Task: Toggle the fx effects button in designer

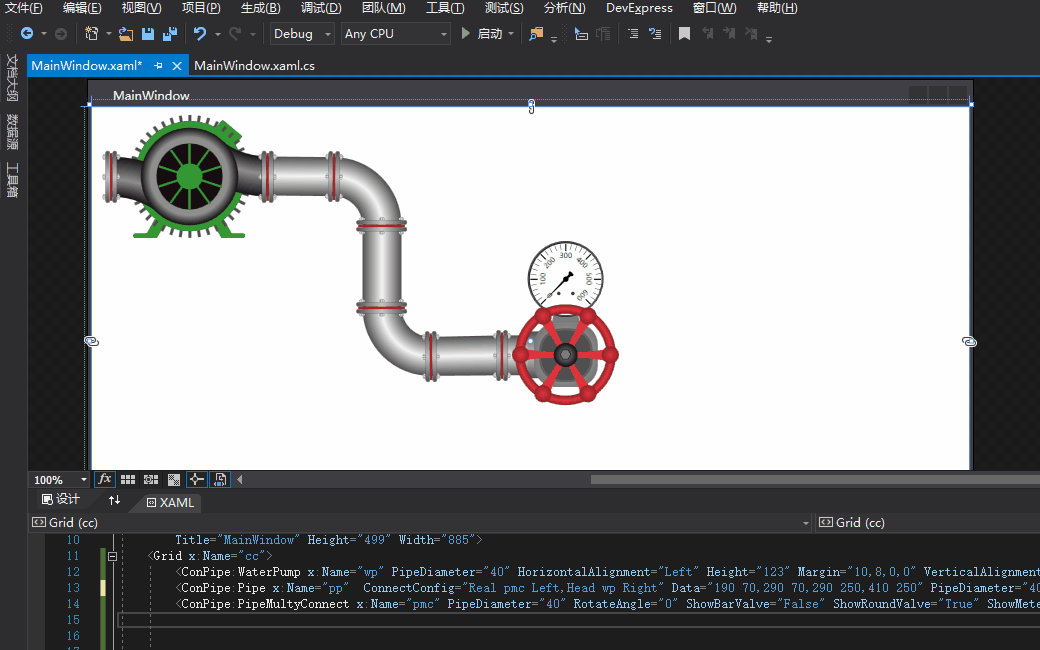Action: click(105, 480)
